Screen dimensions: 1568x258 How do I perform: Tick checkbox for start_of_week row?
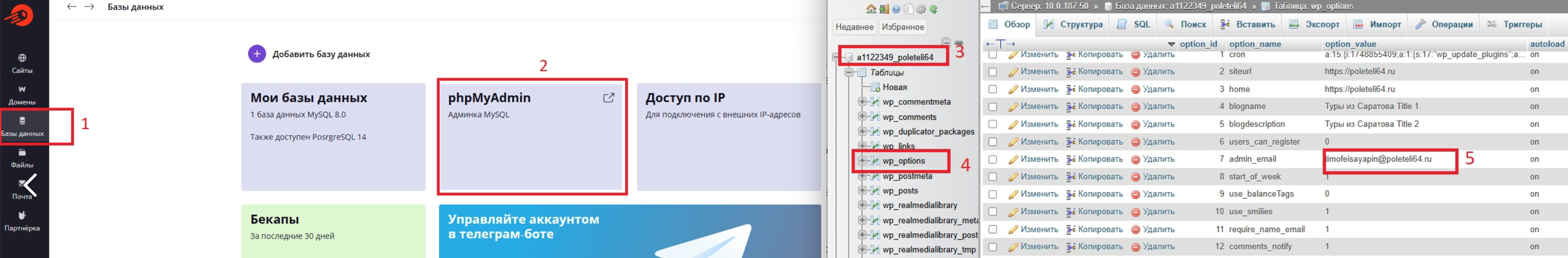(993, 177)
